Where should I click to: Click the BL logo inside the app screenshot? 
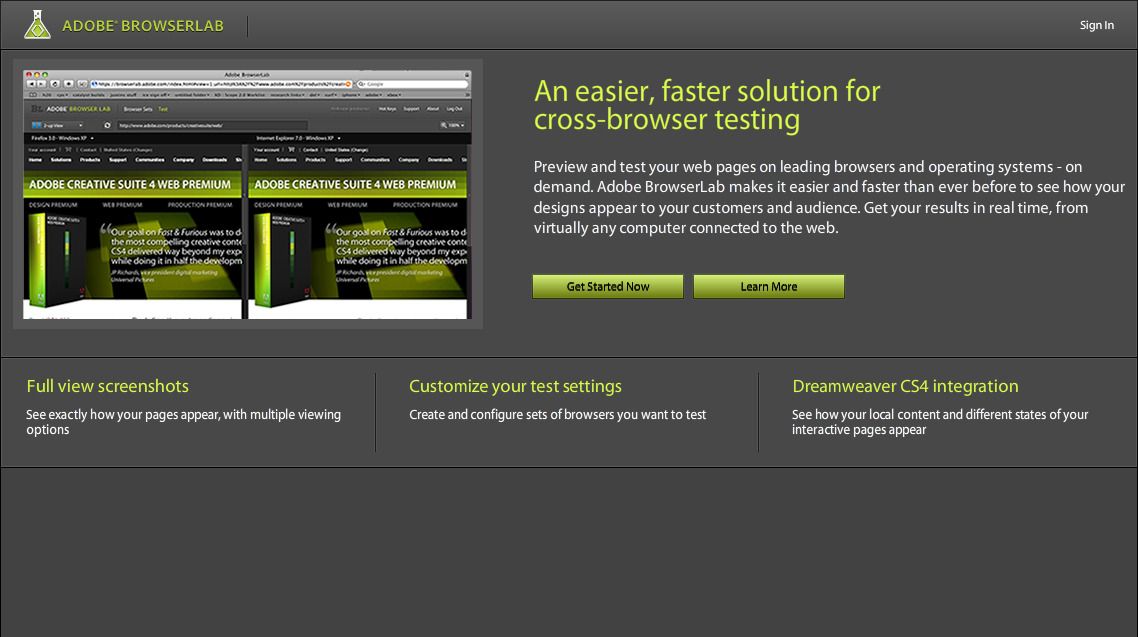(39, 109)
